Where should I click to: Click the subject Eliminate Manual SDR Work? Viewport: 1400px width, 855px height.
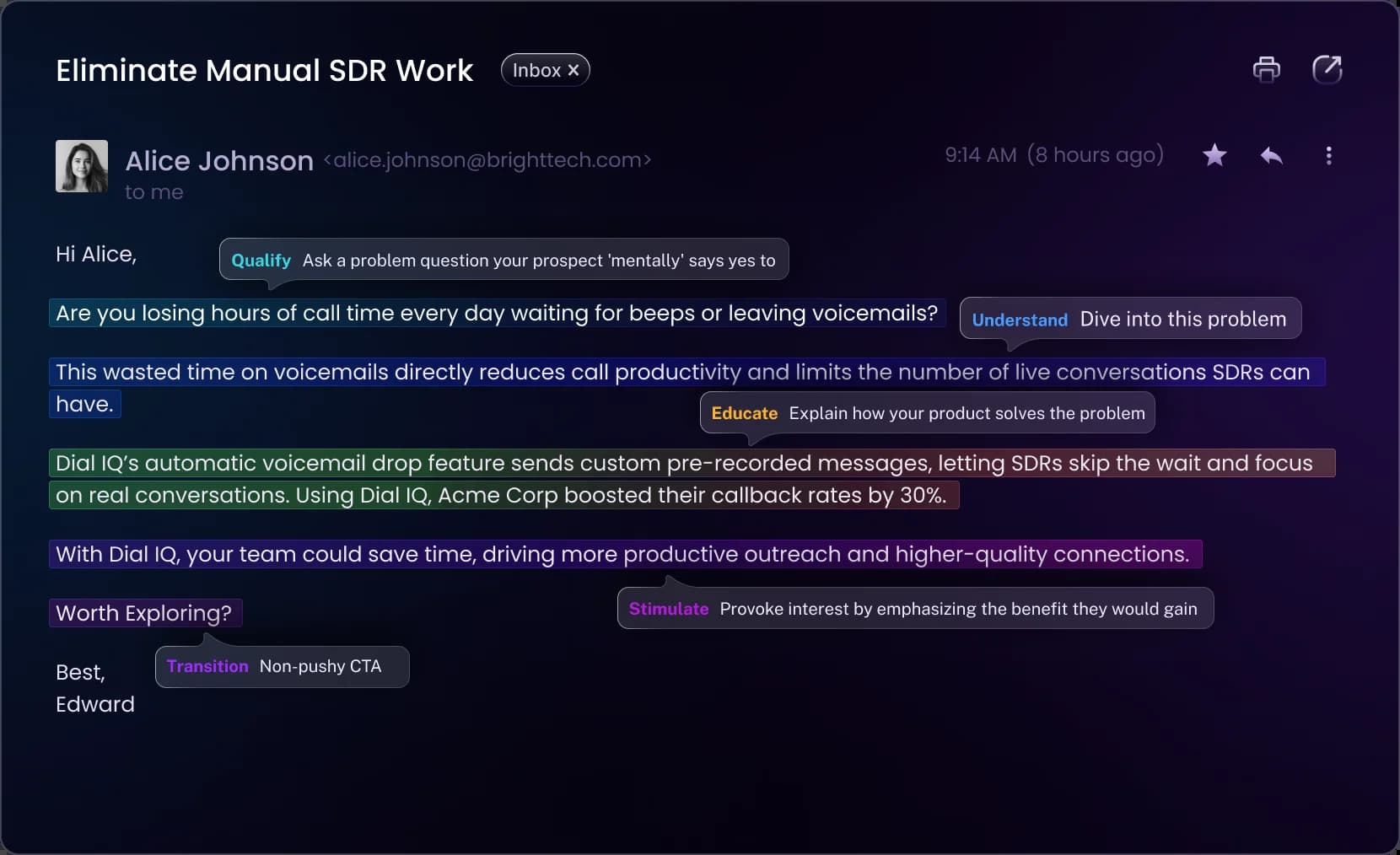(265, 70)
